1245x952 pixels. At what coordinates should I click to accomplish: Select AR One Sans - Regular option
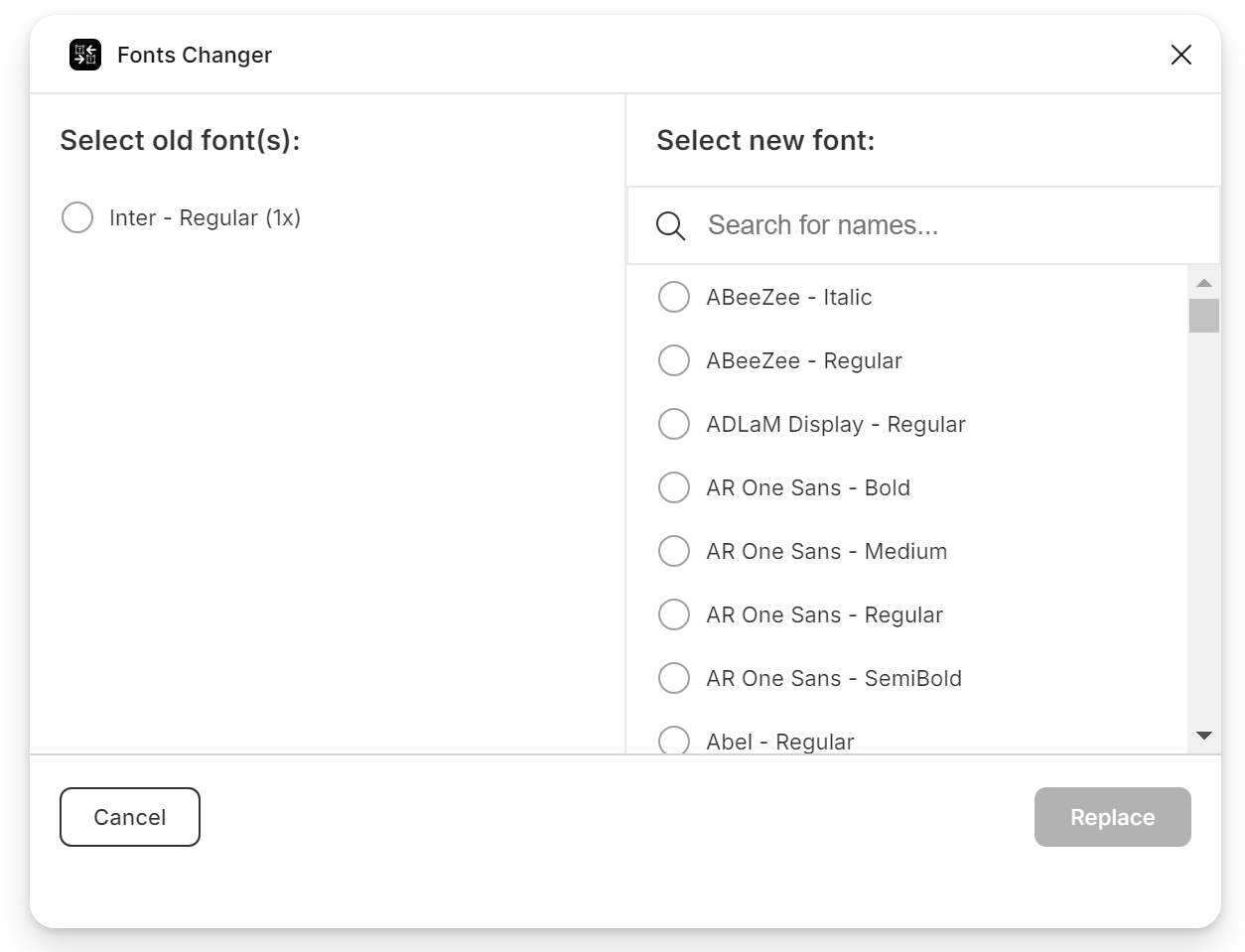click(674, 614)
